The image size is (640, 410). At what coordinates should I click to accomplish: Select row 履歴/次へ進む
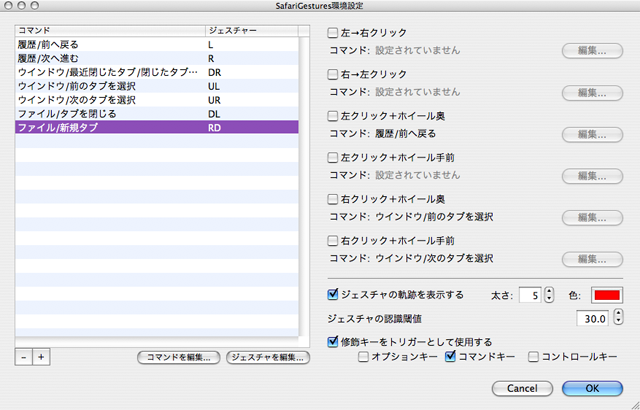tap(157, 58)
